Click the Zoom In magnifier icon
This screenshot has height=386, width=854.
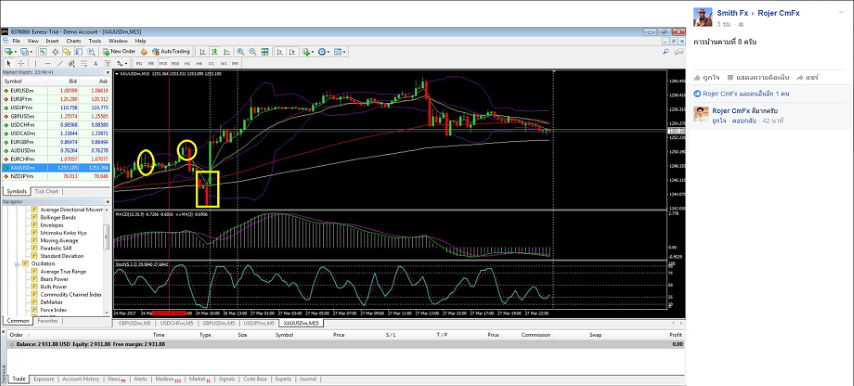[241, 52]
